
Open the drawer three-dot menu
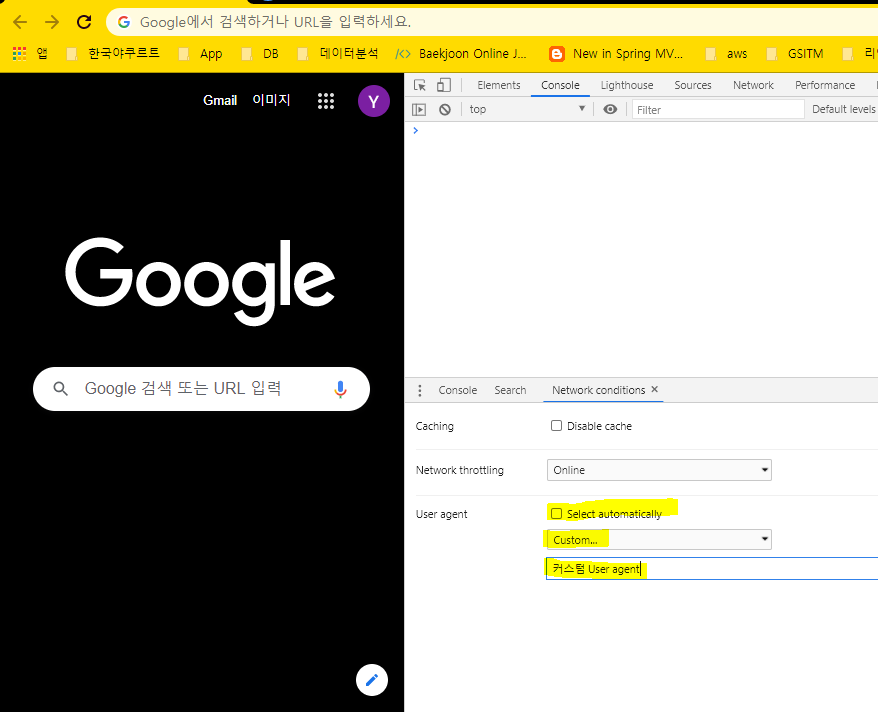point(420,390)
